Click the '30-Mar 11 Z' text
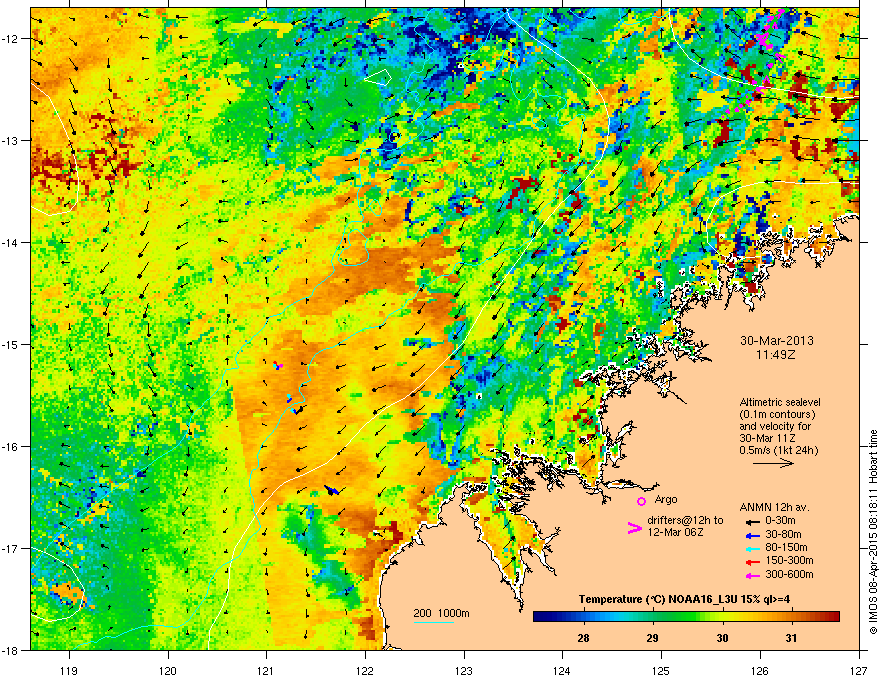This screenshot has height=680, width=880. (x=767, y=438)
